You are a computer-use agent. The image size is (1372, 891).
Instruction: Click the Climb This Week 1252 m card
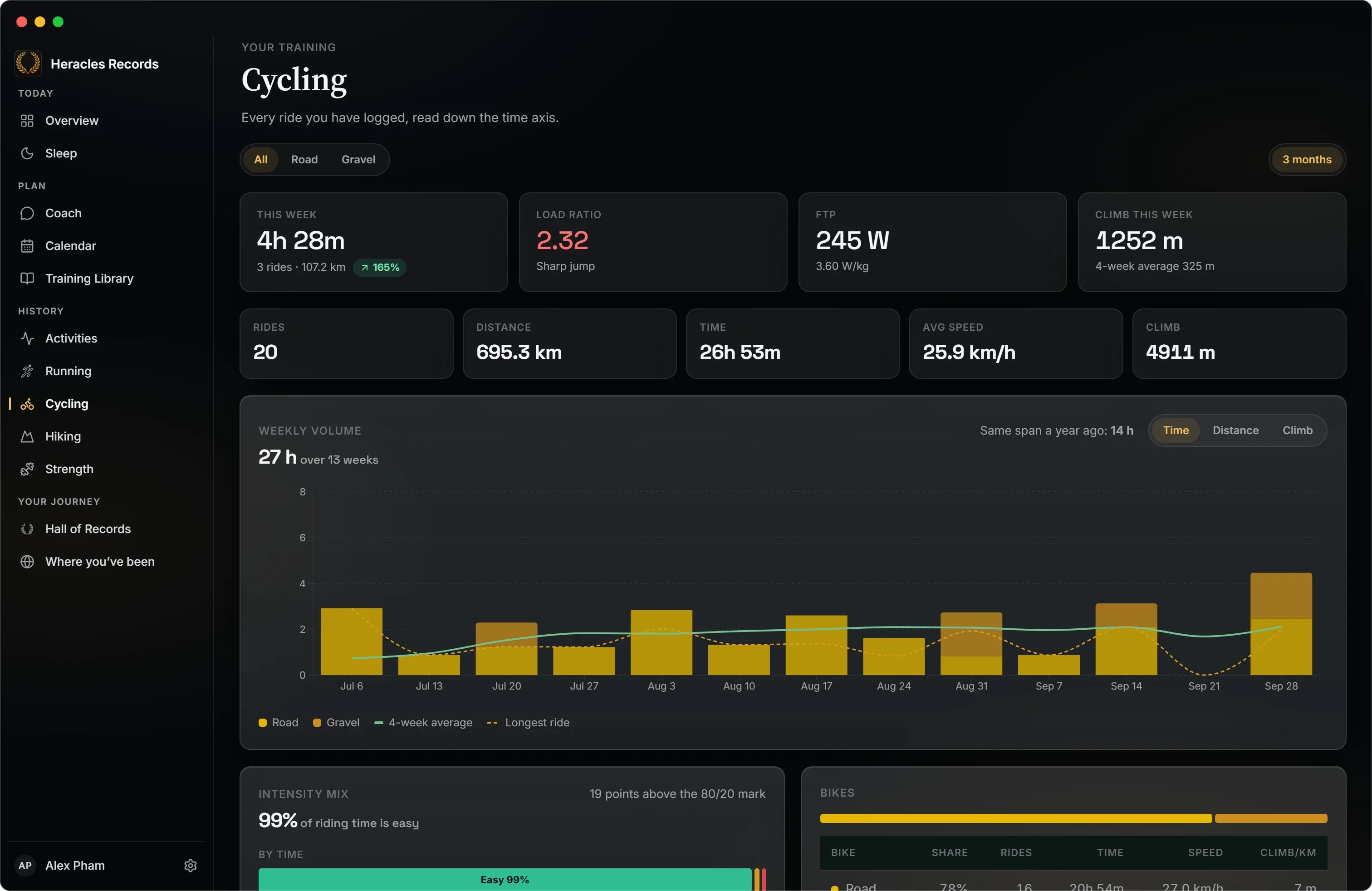(x=1212, y=242)
